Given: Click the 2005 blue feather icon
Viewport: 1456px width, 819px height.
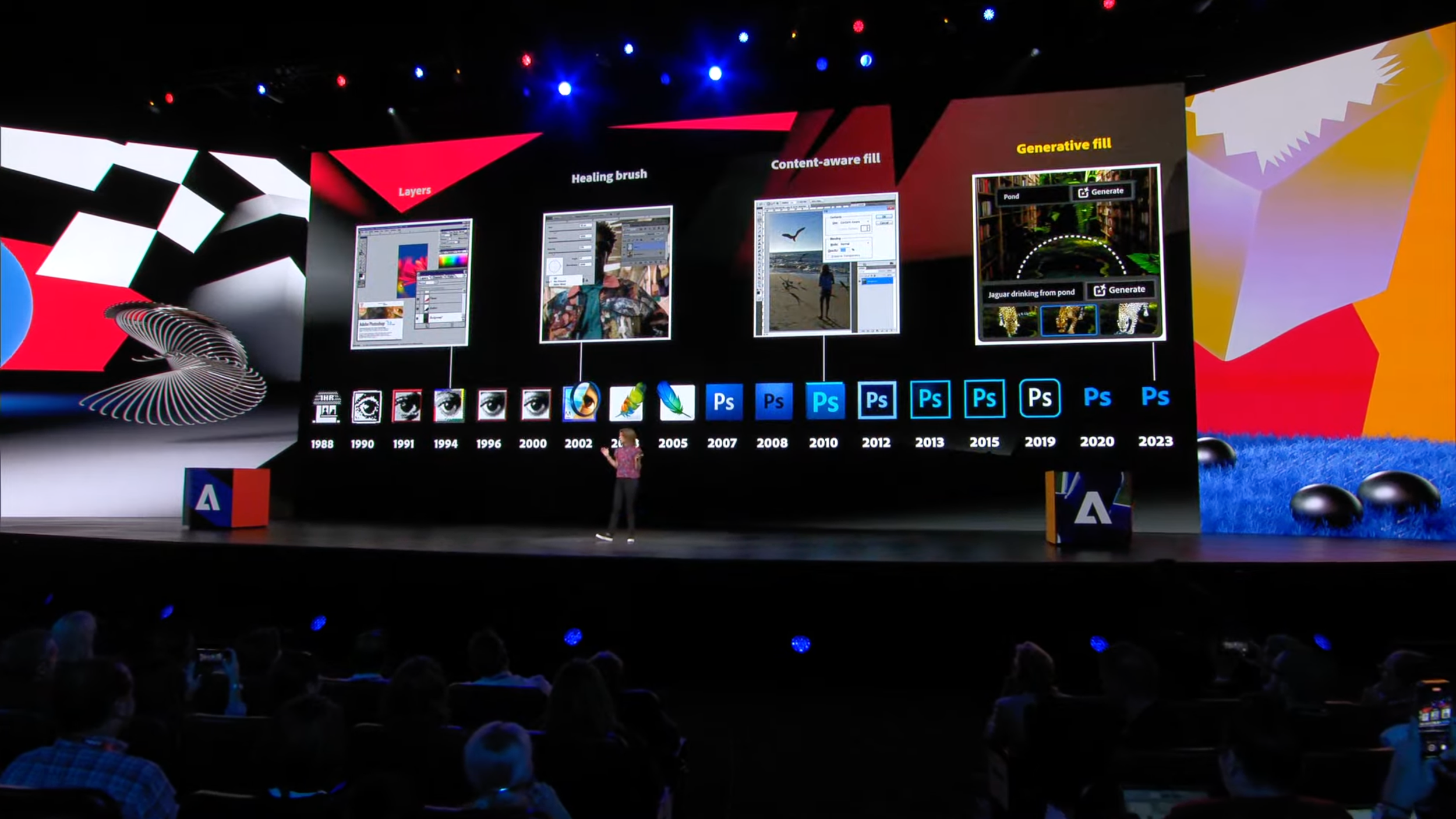Looking at the screenshot, I should pos(676,401).
